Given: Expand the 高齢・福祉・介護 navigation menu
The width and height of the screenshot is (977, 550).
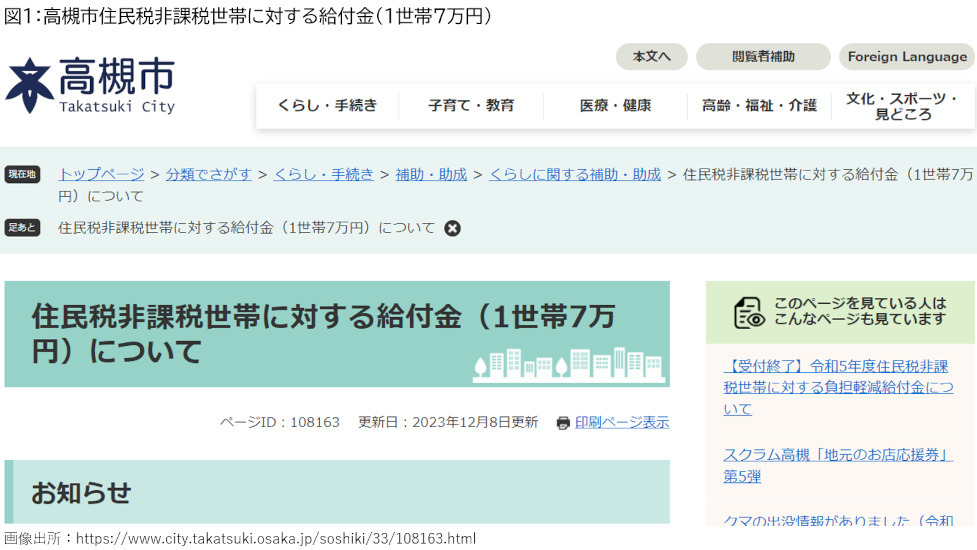Looking at the screenshot, I should point(759,106).
